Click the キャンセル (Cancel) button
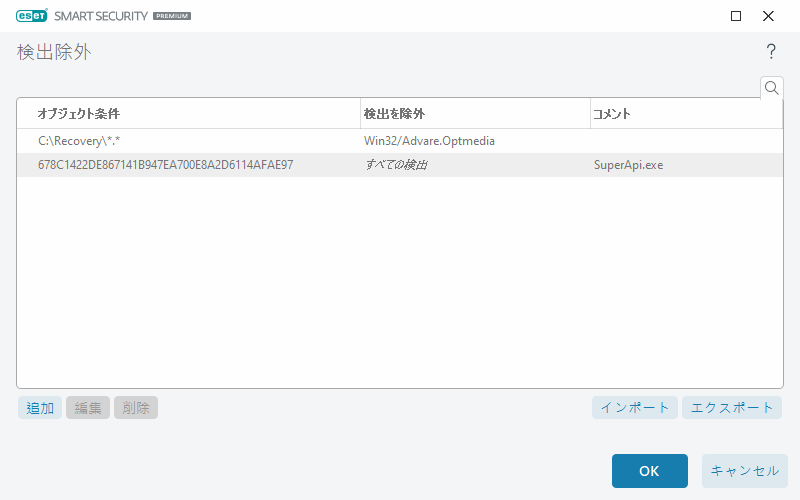Screen dimensions: 800x500 [x=745, y=471]
